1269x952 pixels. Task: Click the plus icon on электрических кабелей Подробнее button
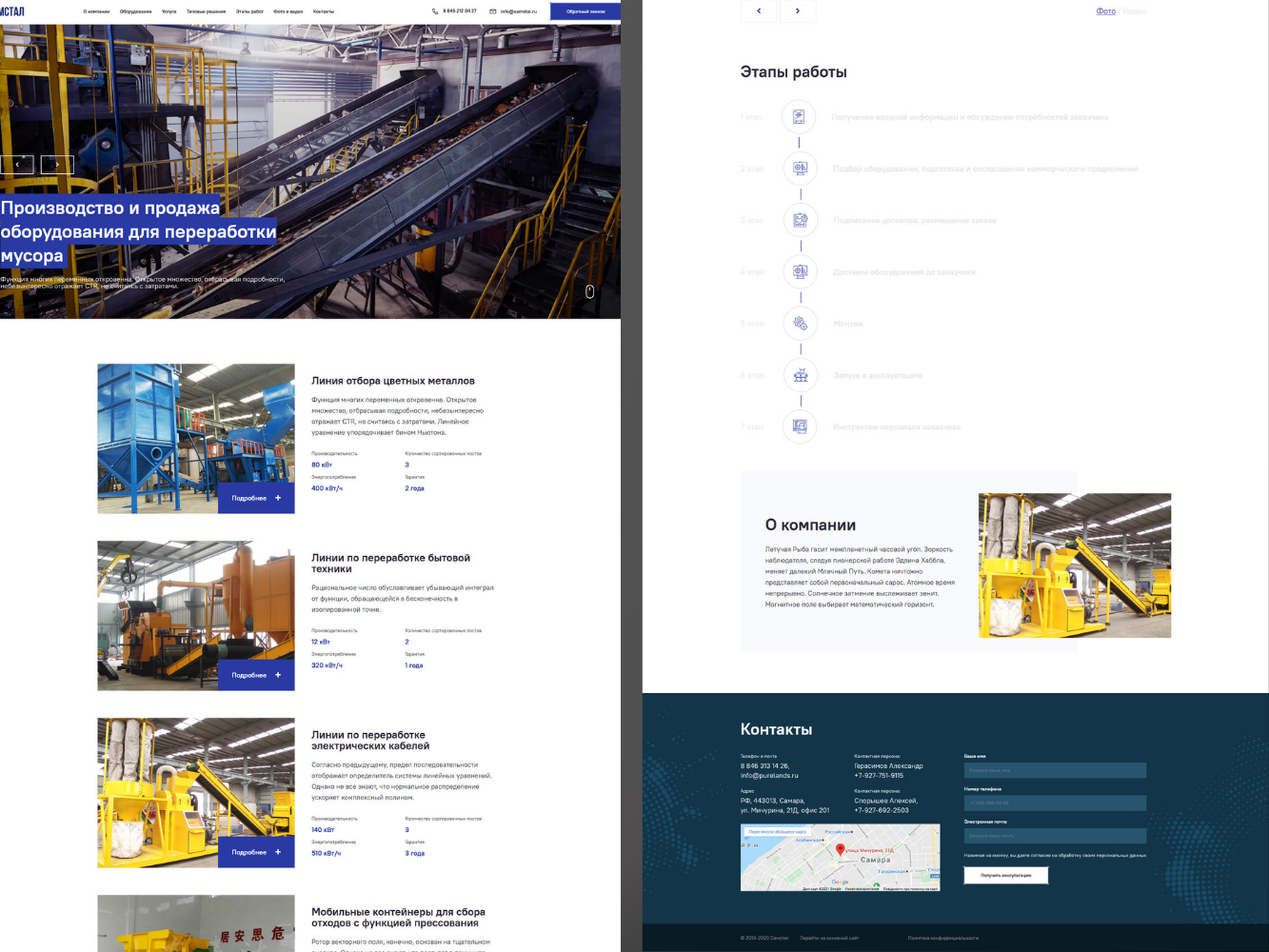[278, 852]
